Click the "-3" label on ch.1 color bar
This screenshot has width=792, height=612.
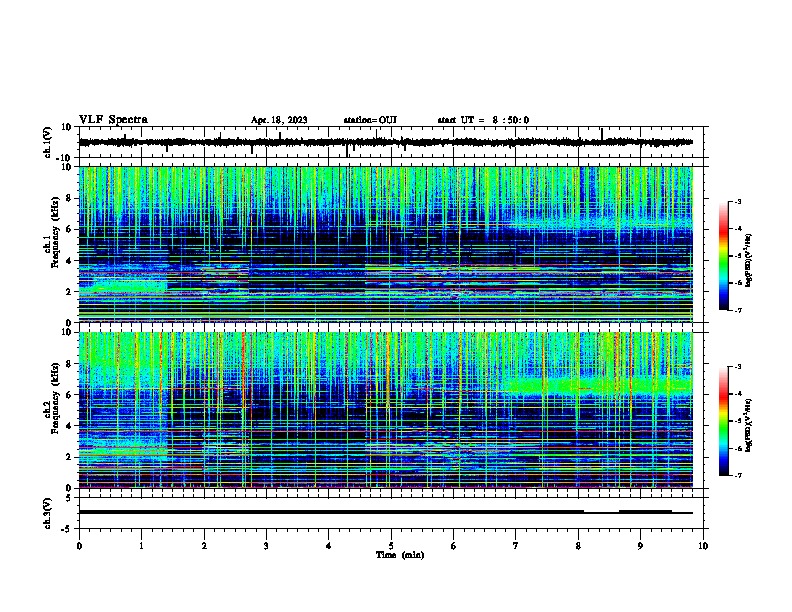coord(737,201)
